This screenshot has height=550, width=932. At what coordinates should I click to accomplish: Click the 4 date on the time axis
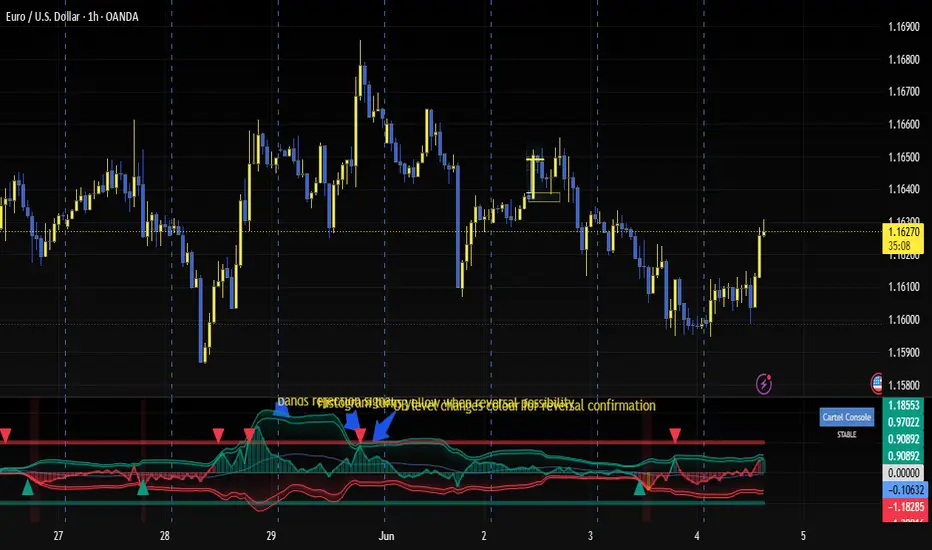[x=697, y=536]
